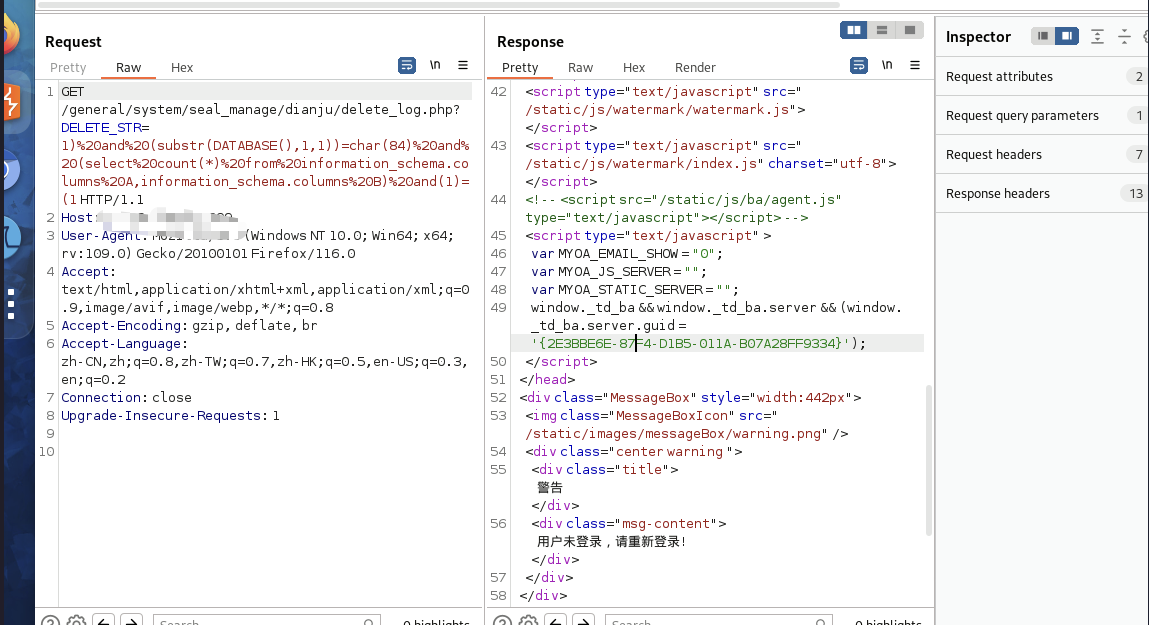Expand Request attributes section
This screenshot has height=625, width=1149.
click(x=1042, y=76)
